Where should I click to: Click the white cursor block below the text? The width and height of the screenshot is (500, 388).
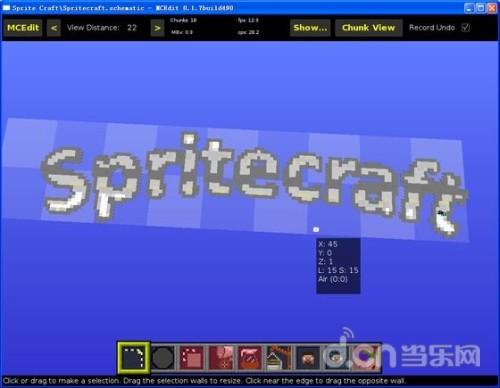click(x=316, y=229)
